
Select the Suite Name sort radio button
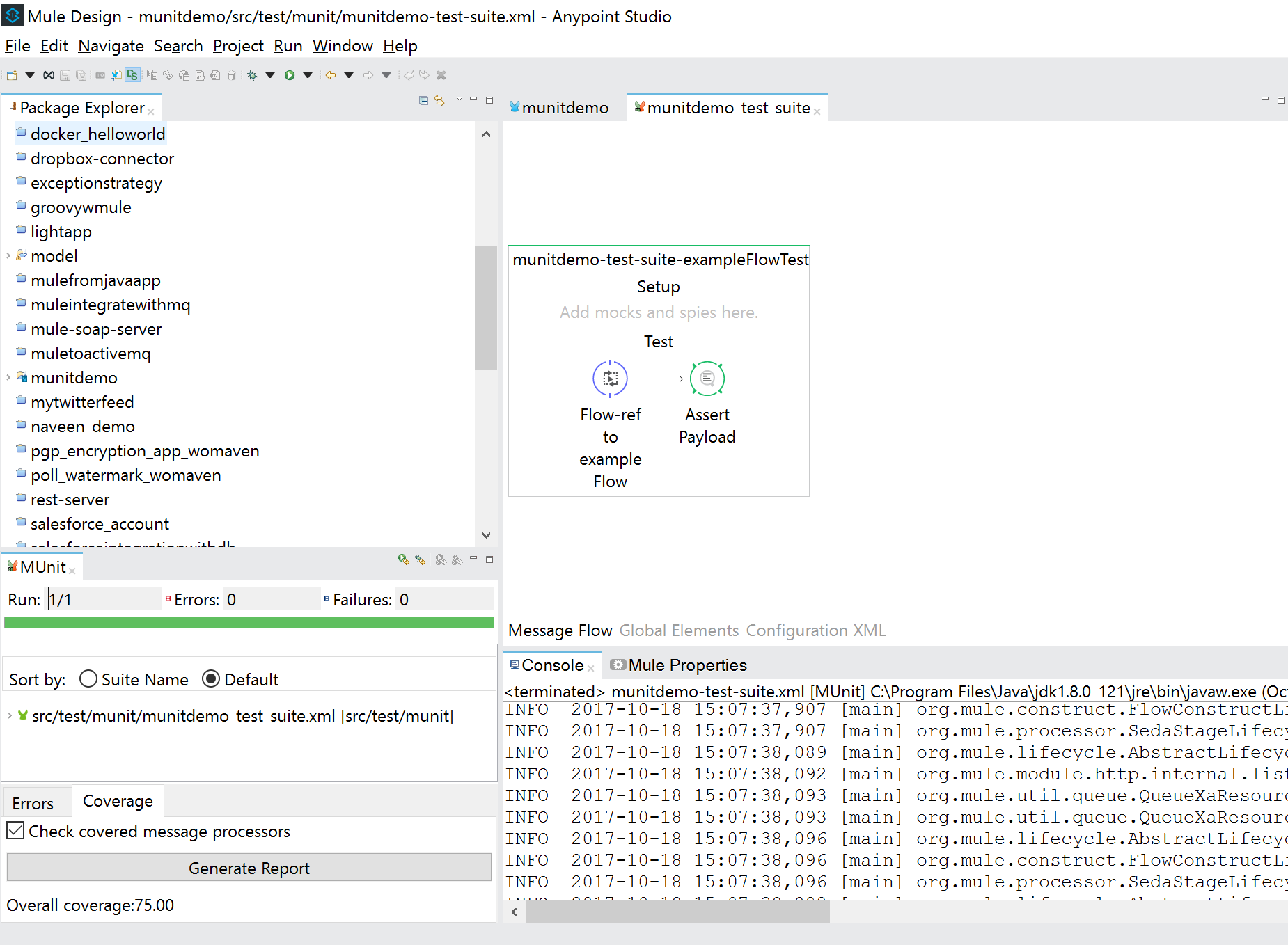click(88, 678)
